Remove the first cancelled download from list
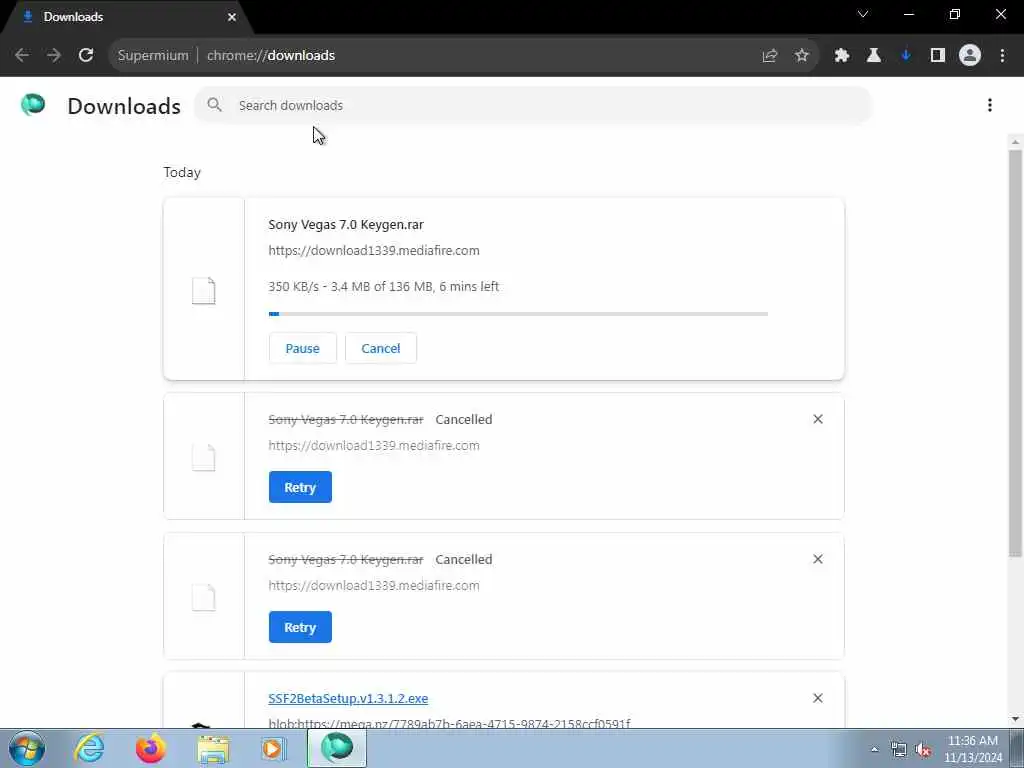The image size is (1024, 768). 818,419
